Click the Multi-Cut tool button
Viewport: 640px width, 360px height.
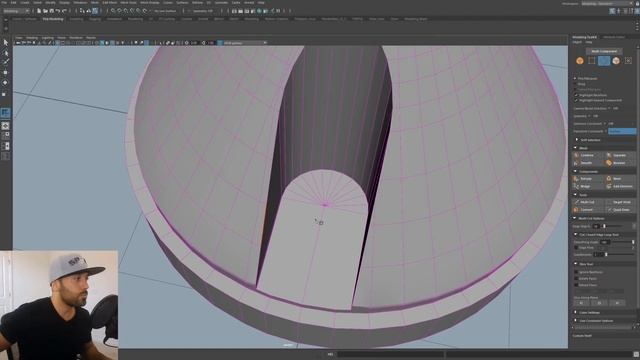[x=588, y=202]
